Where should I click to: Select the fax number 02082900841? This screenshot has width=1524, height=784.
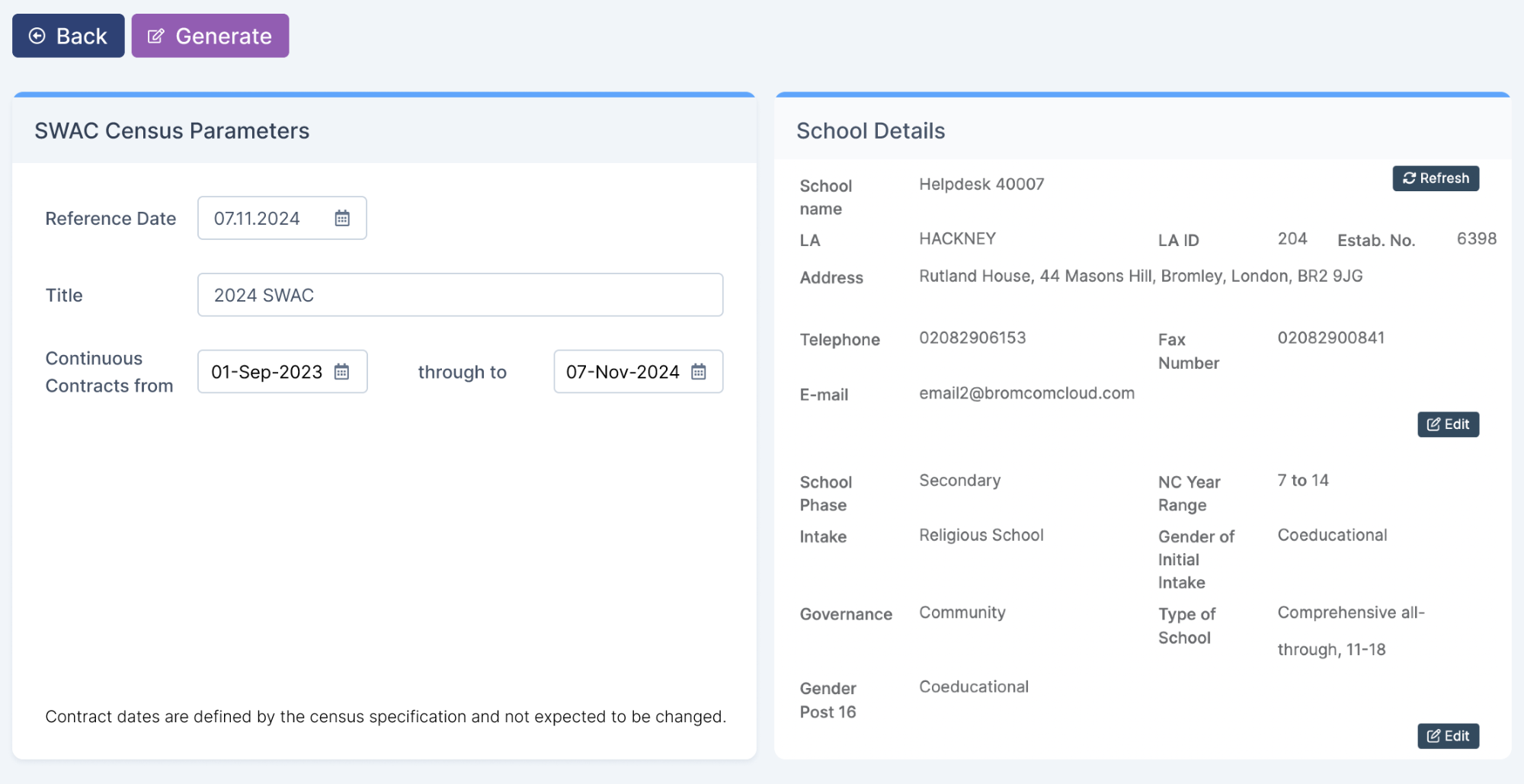click(x=1331, y=338)
